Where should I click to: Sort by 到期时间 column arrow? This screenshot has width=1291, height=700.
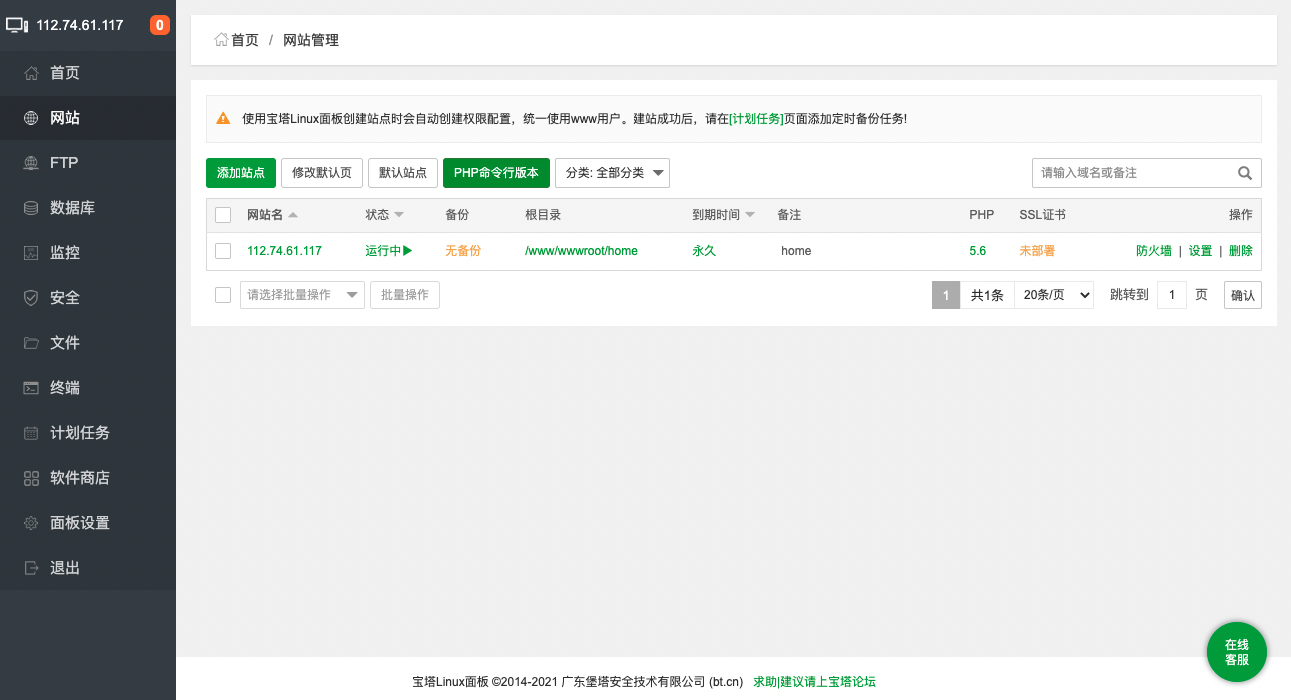[750, 215]
